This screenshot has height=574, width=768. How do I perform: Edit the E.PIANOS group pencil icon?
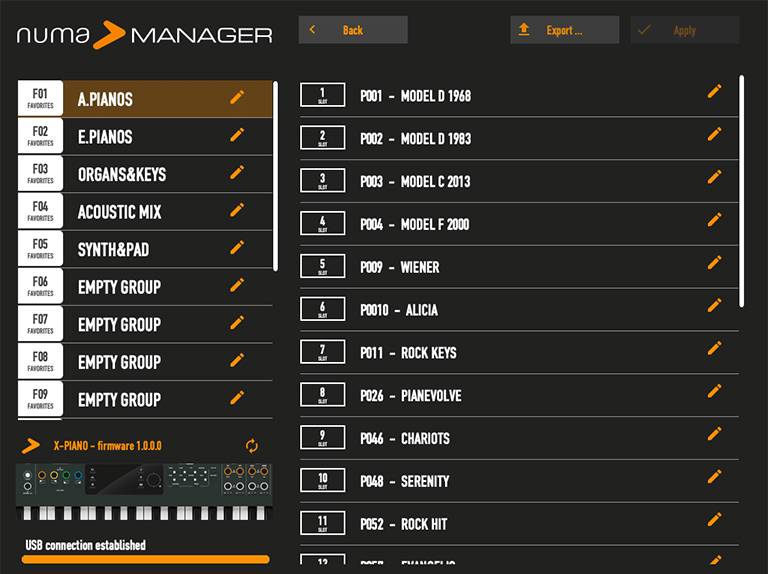237,135
